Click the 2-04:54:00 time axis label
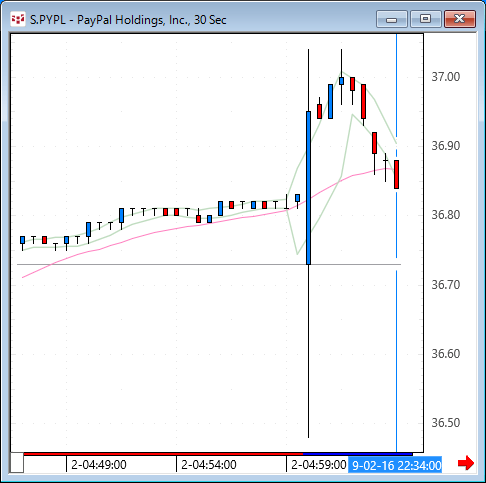 pyautogui.click(x=209, y=465)
